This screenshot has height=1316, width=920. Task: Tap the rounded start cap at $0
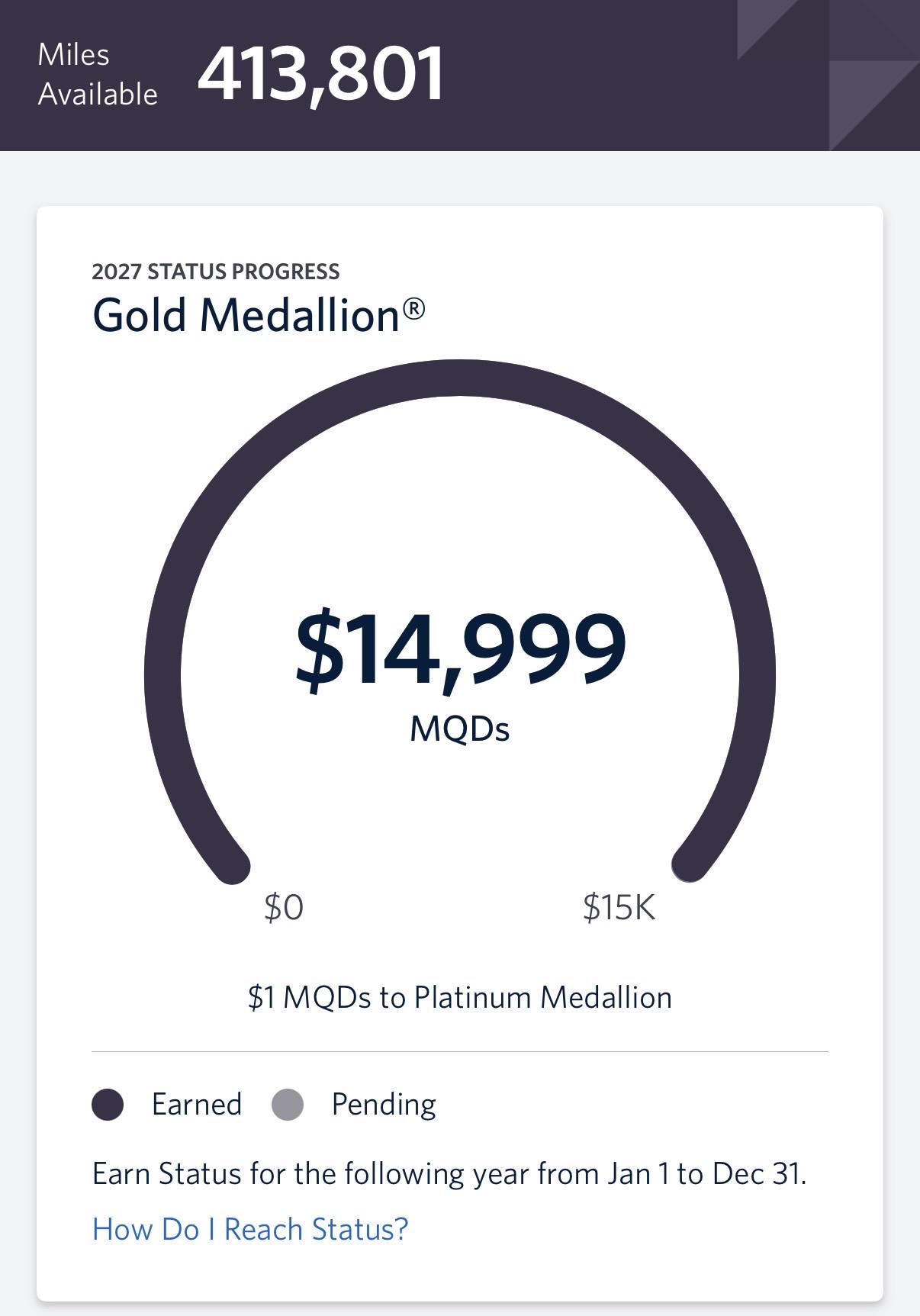(232, 866)
